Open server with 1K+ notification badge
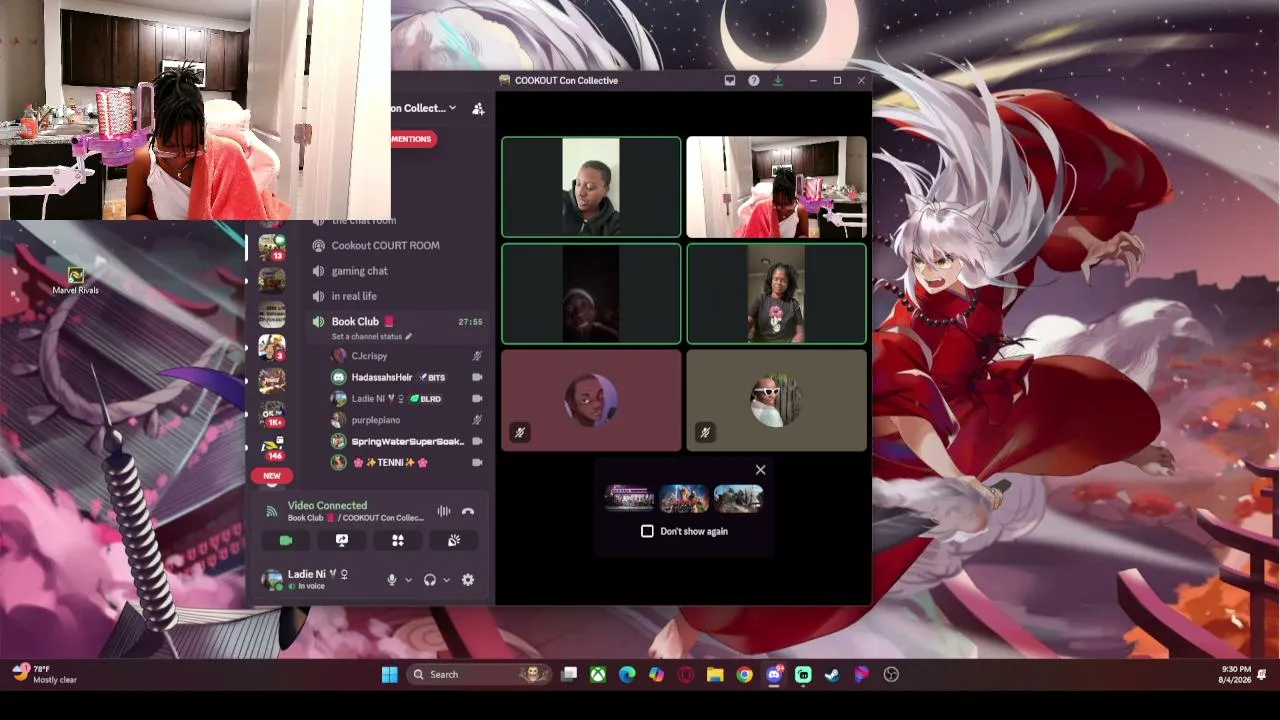The image size is (1280, 720). pyautogui.click(x=272, y=414)
